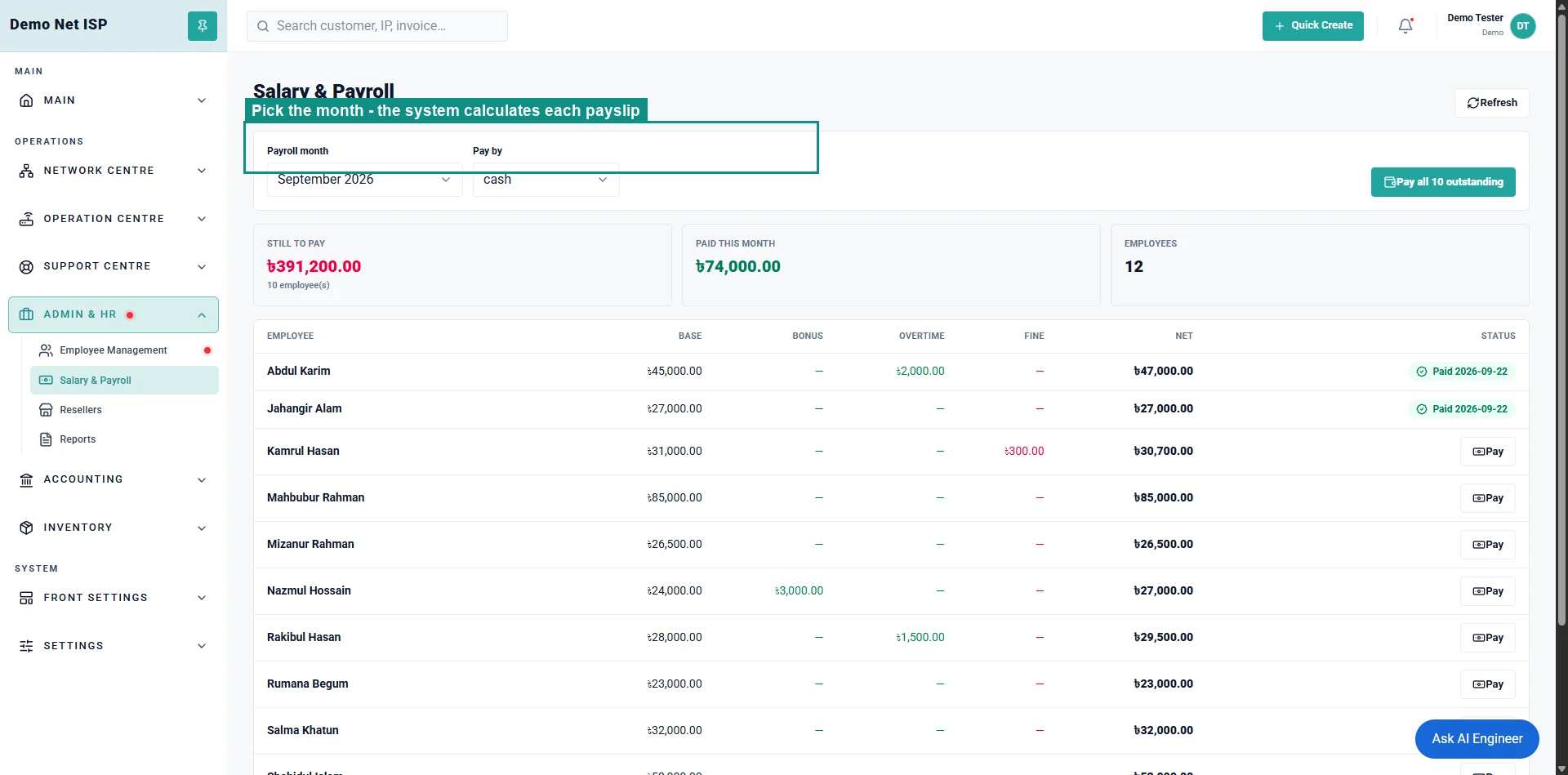The height and width of the screenshot is (775, 1568).
Task: Expand the Network Centre chevron
Action: coord(202,171)
